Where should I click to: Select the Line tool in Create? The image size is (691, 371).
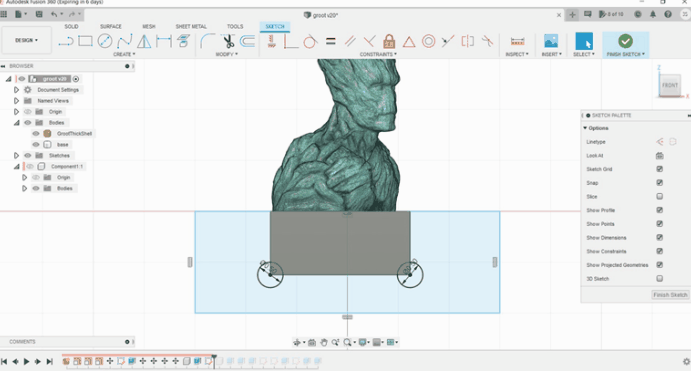tap(66, 41)
